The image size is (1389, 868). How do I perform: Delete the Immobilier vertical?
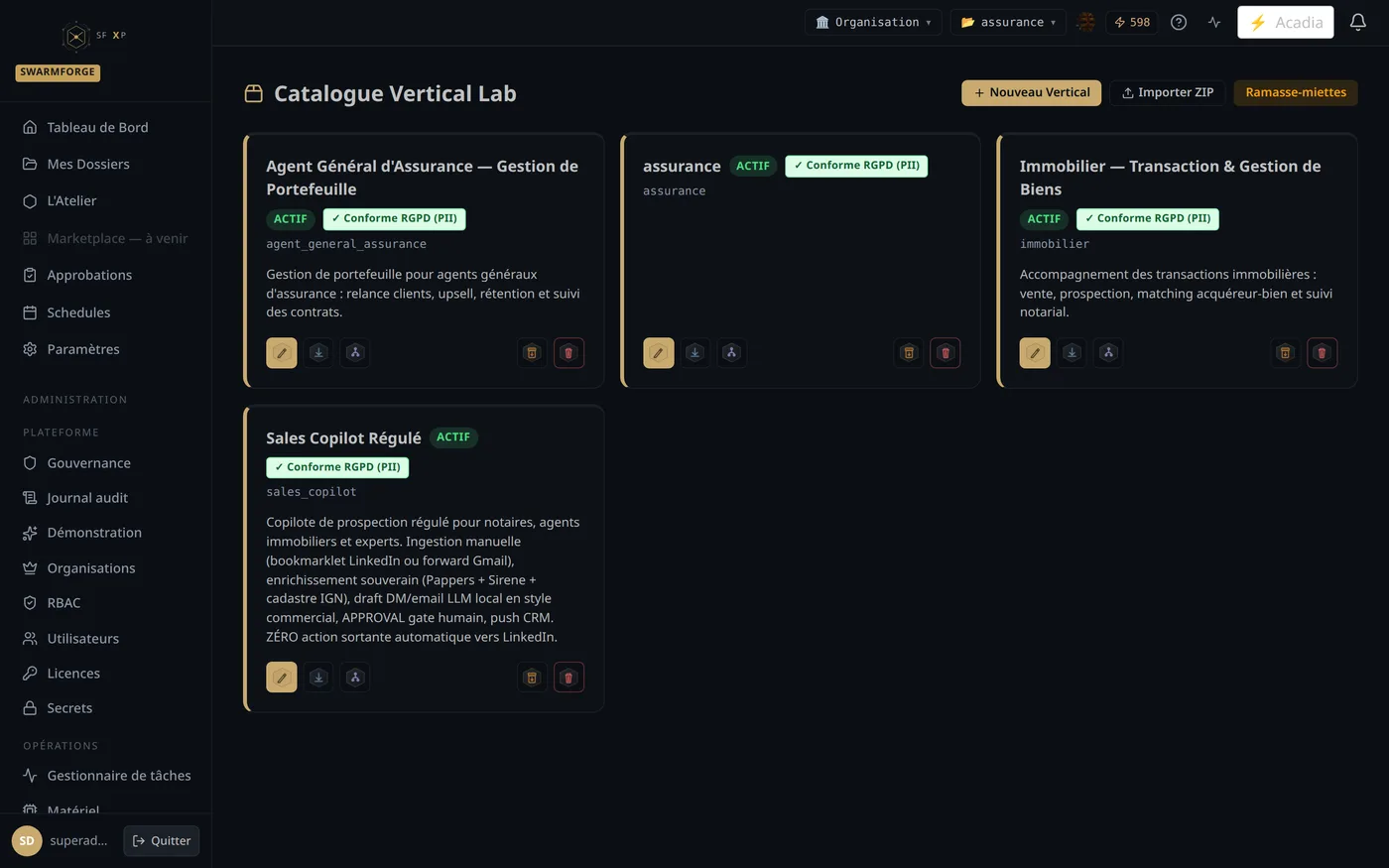1322,353
